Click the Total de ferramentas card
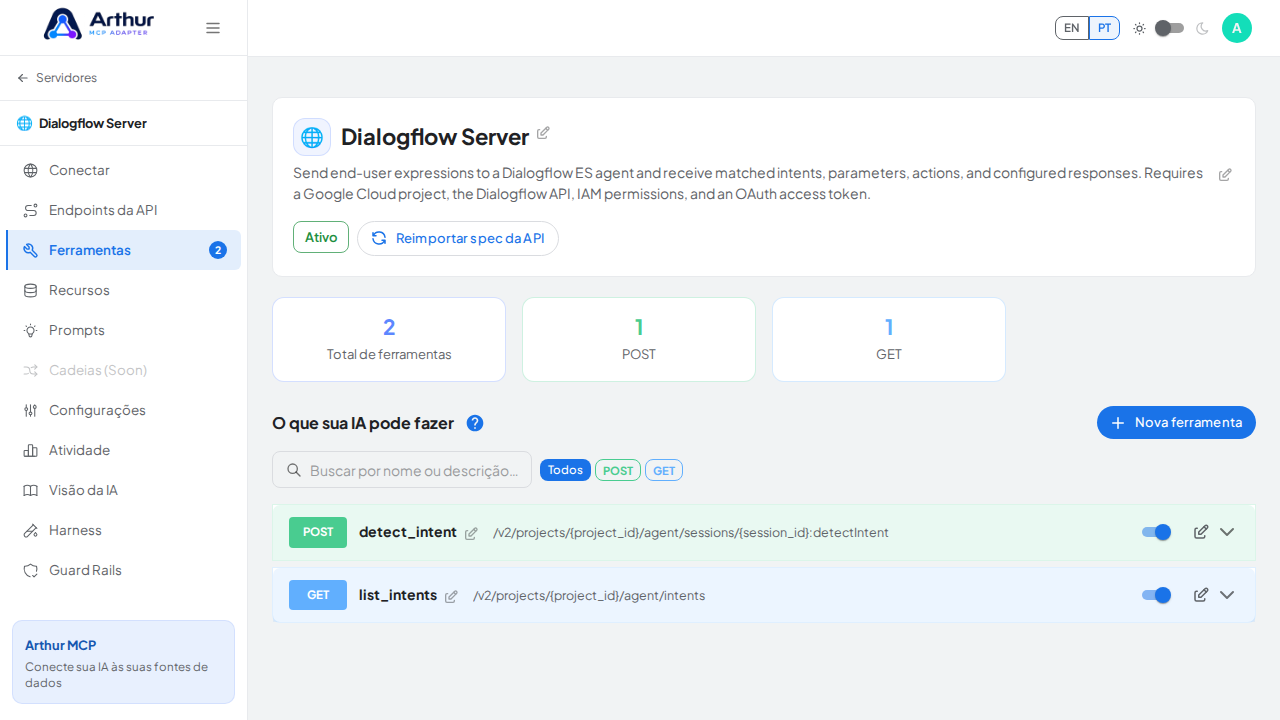 (389, 339)
